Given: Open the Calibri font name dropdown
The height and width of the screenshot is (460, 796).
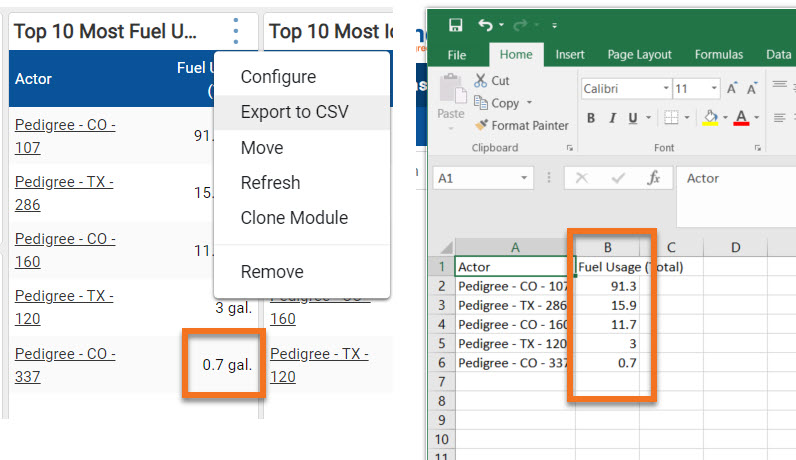Looking at the screenshot, I should pos(666,88).
